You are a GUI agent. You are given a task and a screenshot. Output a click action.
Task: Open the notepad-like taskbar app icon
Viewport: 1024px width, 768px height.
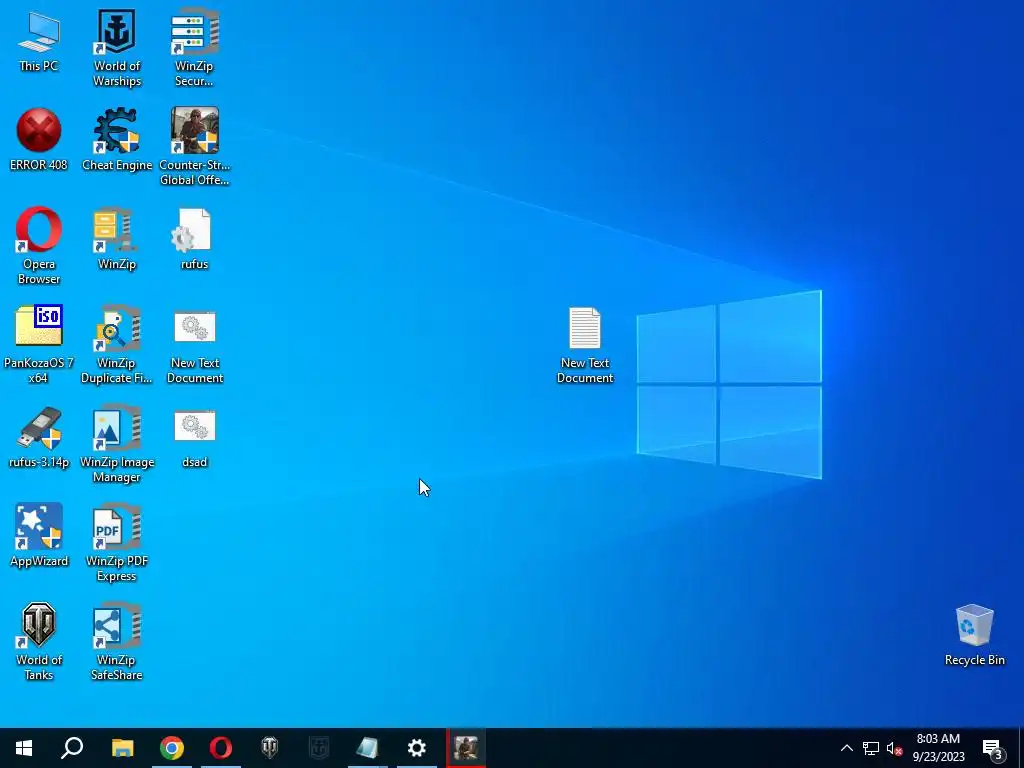[x=368, y=748]
